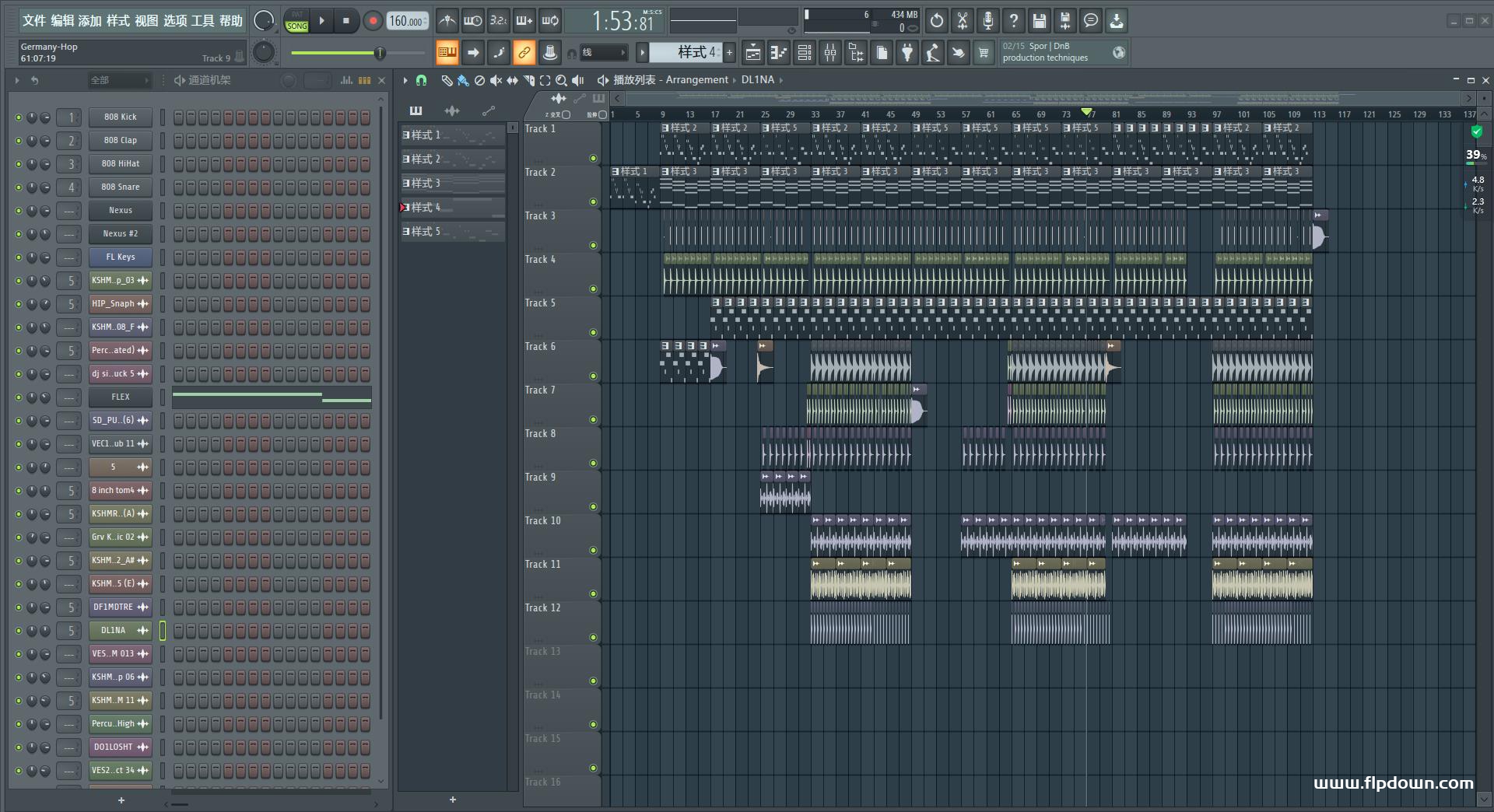Toggle the metronome icon
This screenshot has height=812, width=1494.
coord(447,21)
